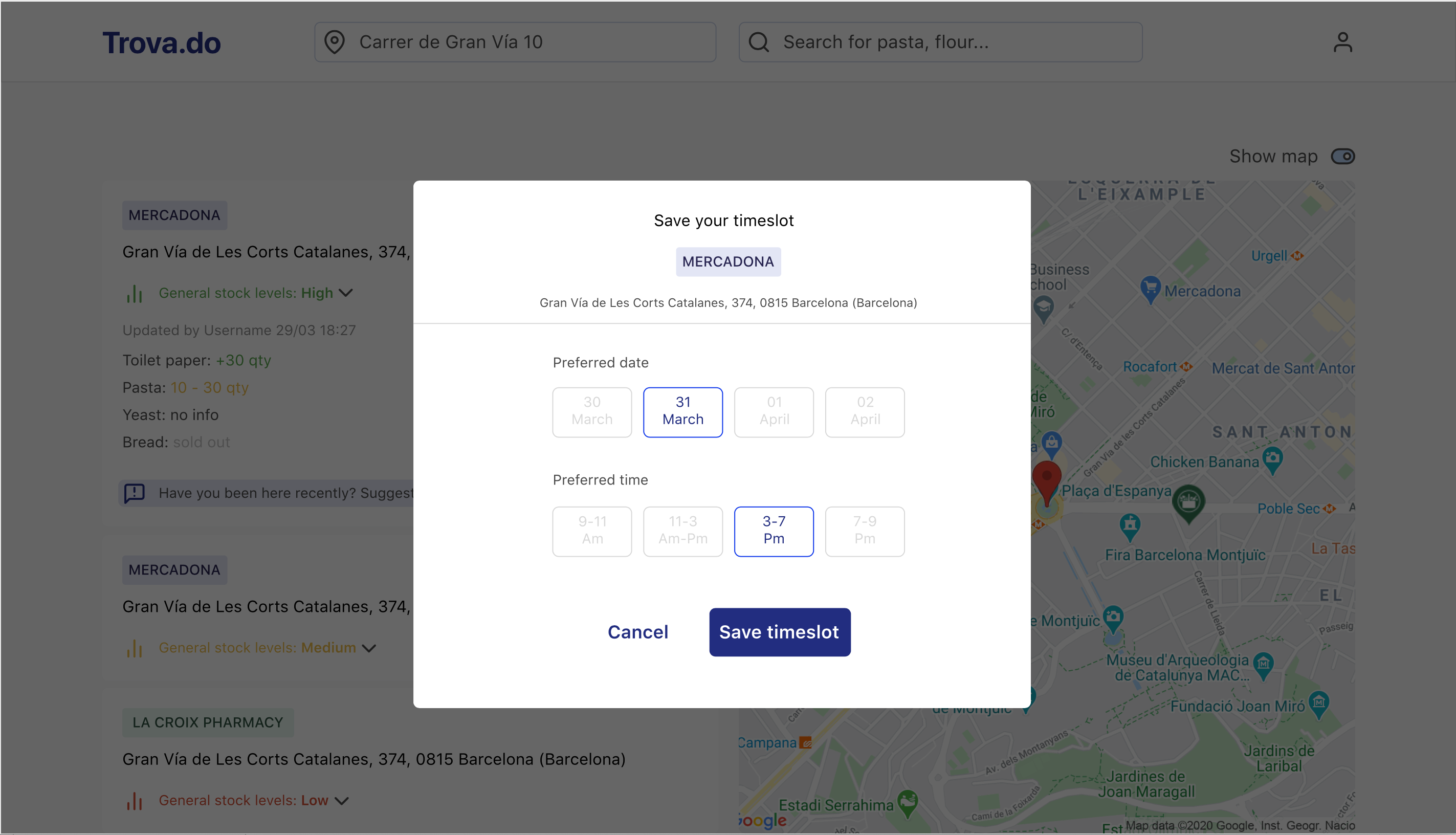Image resolution: width=1456 pixels, height=835 pixels.
Task: Choose the 9-11 Am time slot
Action: pos(592,531)
